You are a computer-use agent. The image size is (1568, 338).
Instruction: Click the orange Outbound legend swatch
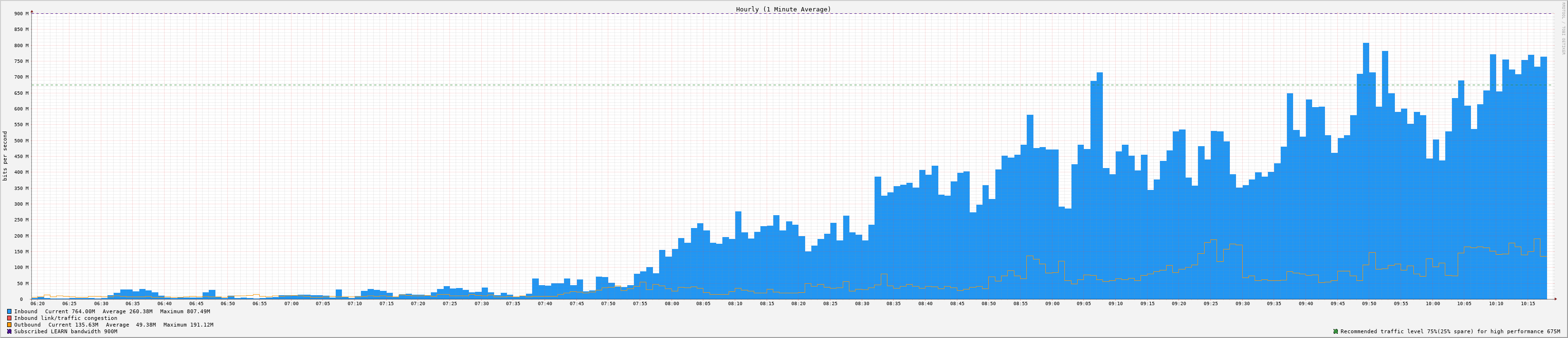coord(9,325)
